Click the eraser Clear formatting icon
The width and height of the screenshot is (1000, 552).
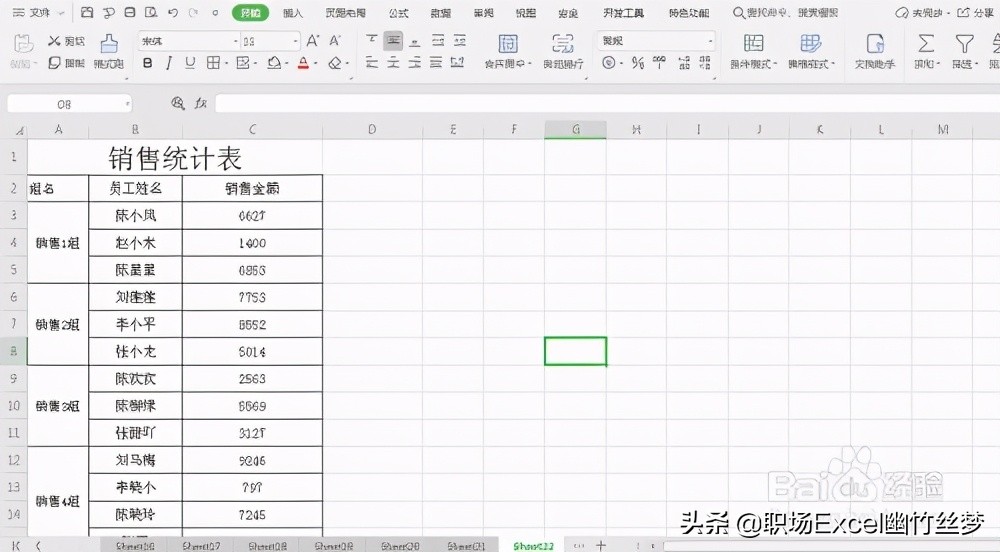click(x=335, y=63)
